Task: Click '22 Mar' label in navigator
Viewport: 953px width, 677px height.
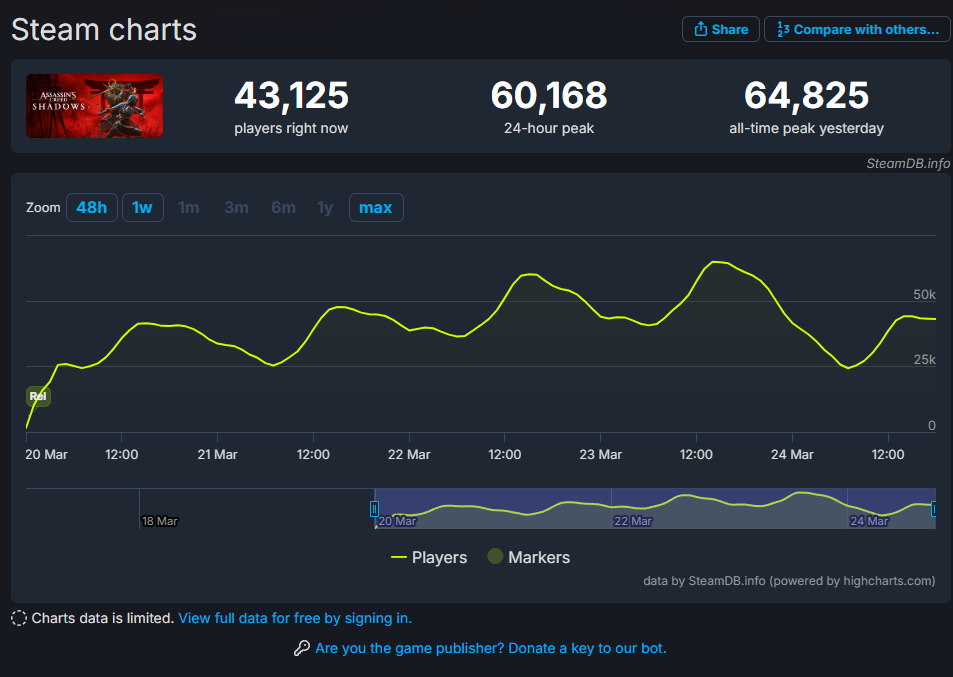Action: [x=633, y=521]
